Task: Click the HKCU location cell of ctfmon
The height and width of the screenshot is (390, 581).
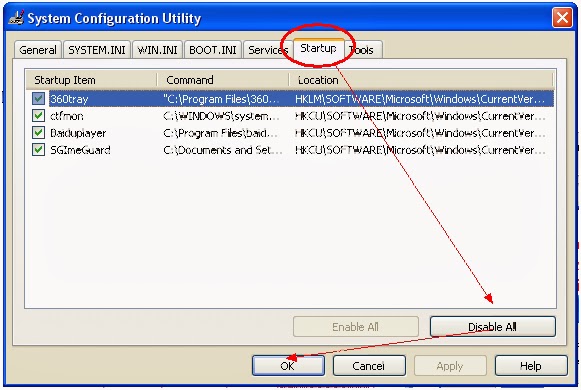Action: pyautogui.click(x=420, y=116)
